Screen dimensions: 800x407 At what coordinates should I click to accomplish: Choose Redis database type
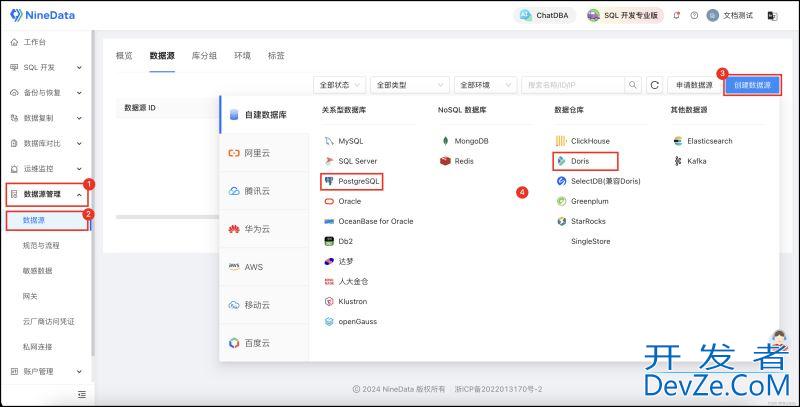click(457, 161)
